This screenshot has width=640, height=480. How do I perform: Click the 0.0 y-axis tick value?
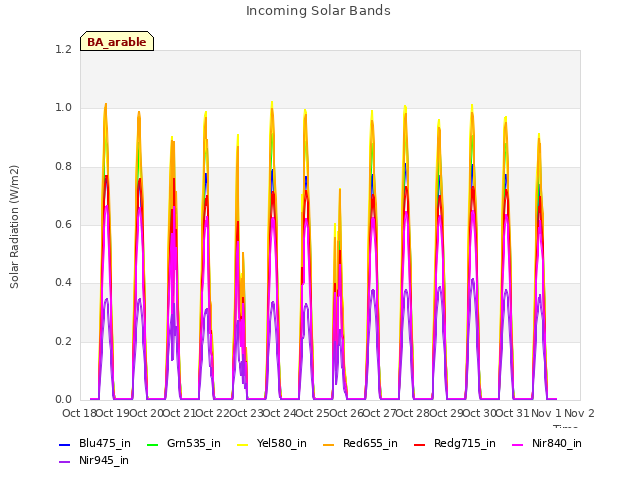pos(64,400)
